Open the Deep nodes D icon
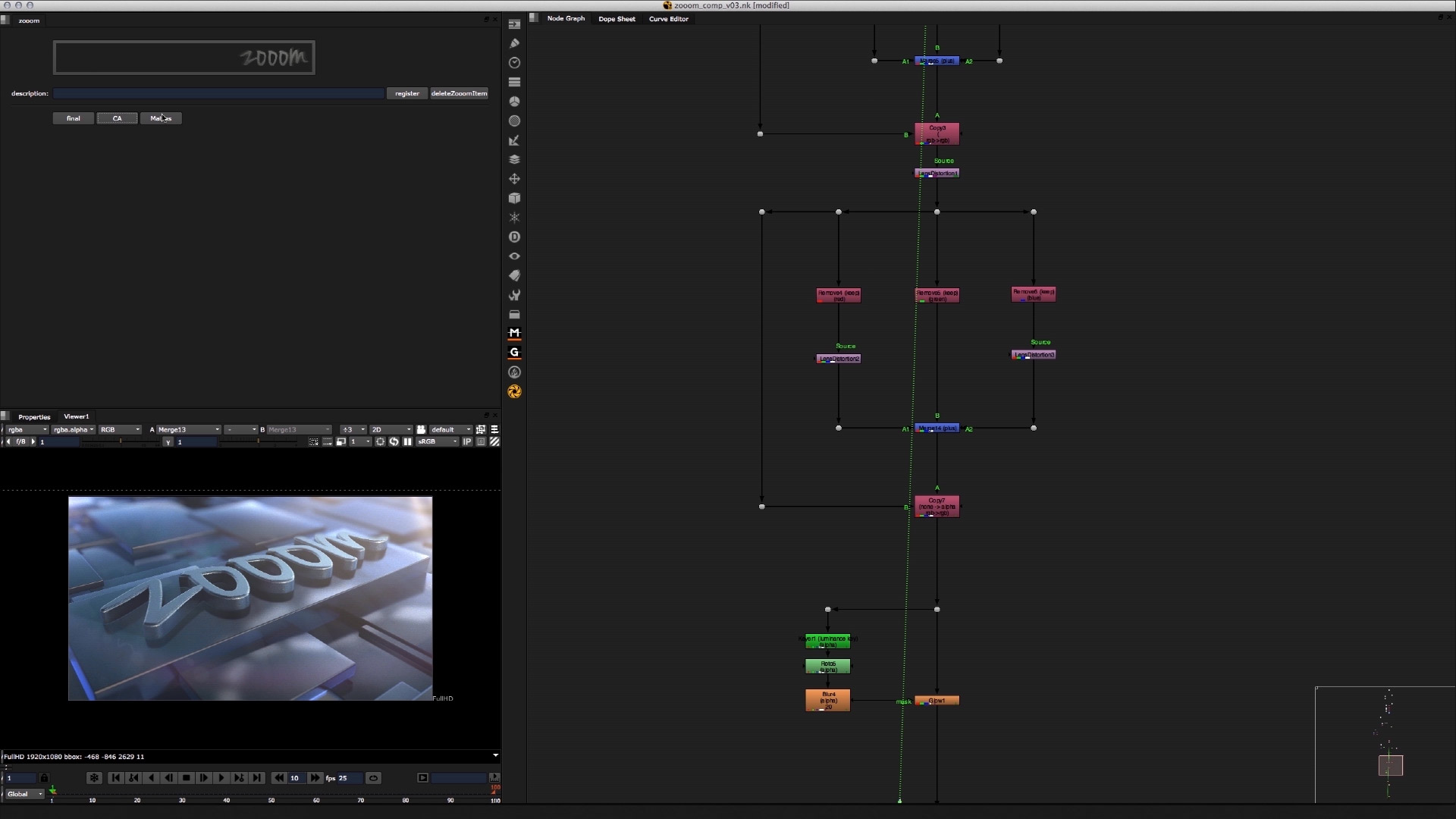This screenshot has width=1456, height=819. pos(514,237)
